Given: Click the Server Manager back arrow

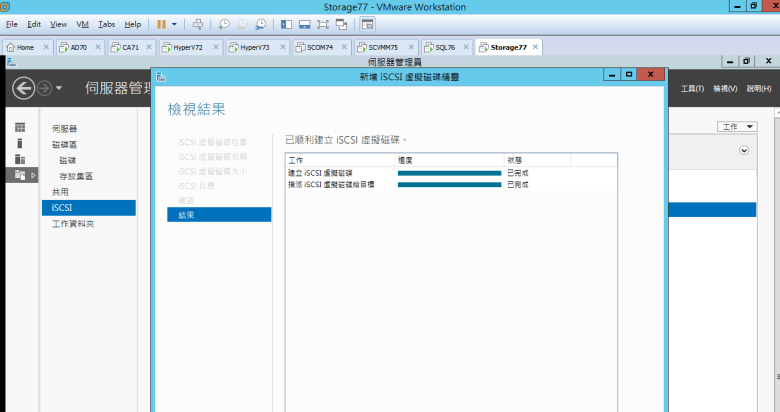Looking at the screenshot, I should pos(23,88).
